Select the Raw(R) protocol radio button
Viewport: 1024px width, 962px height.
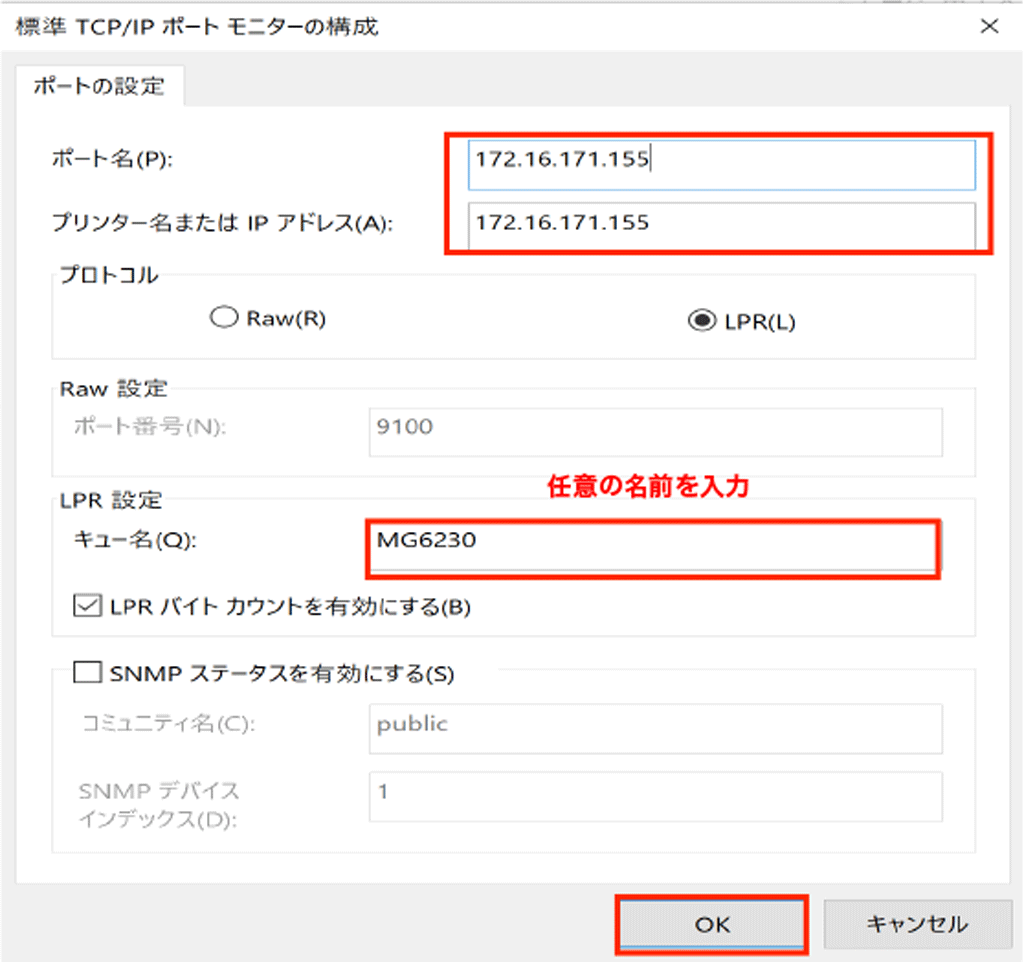point(222,319)
